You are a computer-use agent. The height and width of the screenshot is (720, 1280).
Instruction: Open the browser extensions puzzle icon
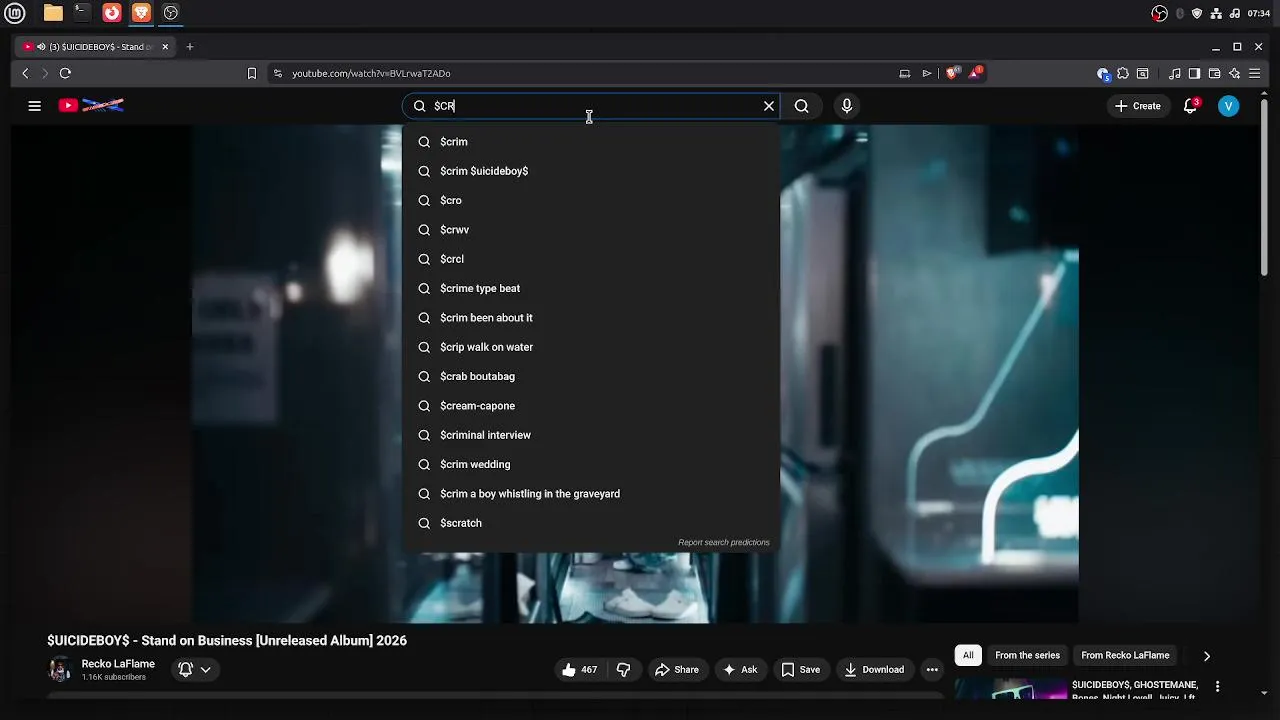(1123, 73)
